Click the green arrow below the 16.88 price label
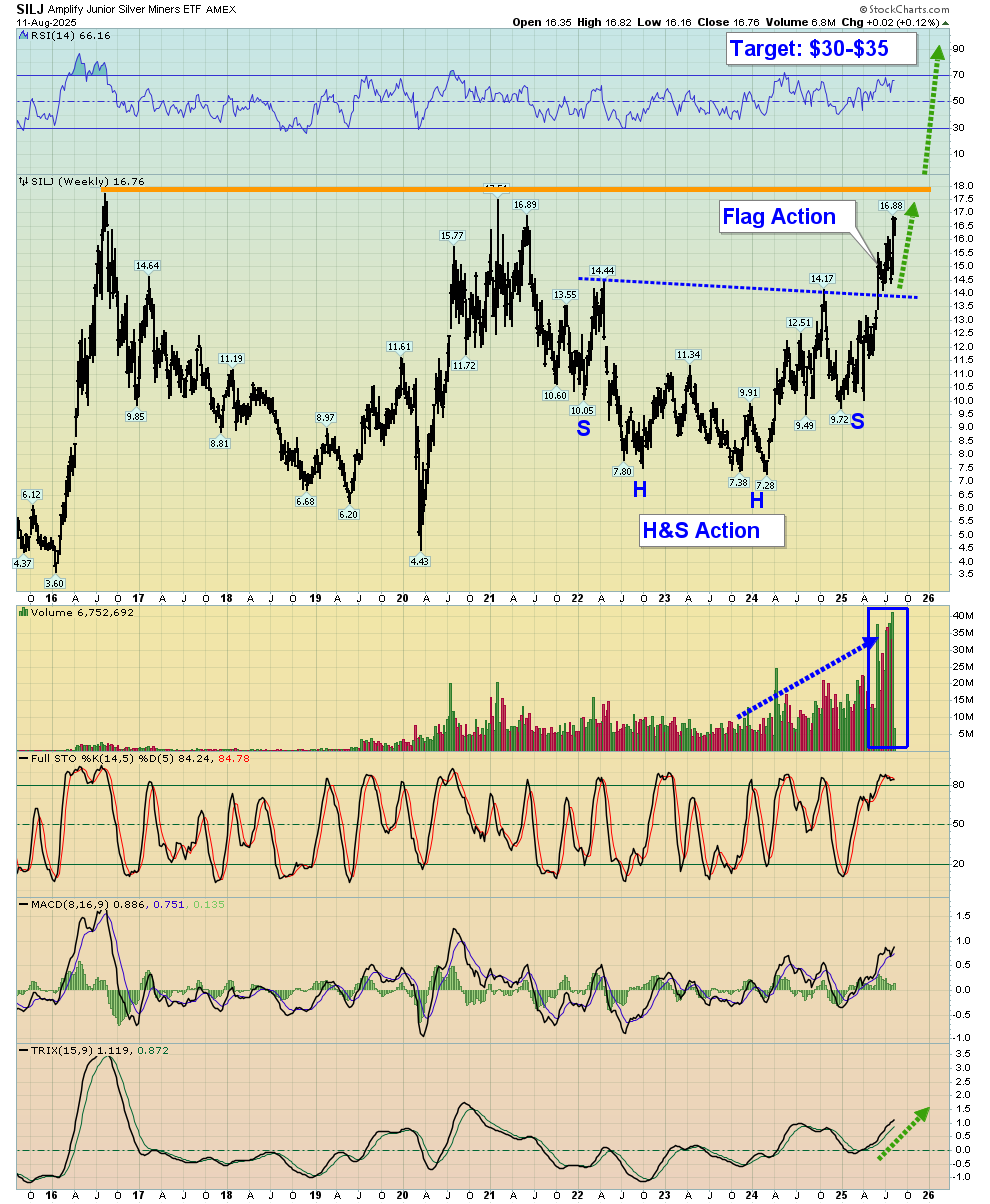Image resolution: width=990 pixels, height=1204 pixels. click(904, 254)
